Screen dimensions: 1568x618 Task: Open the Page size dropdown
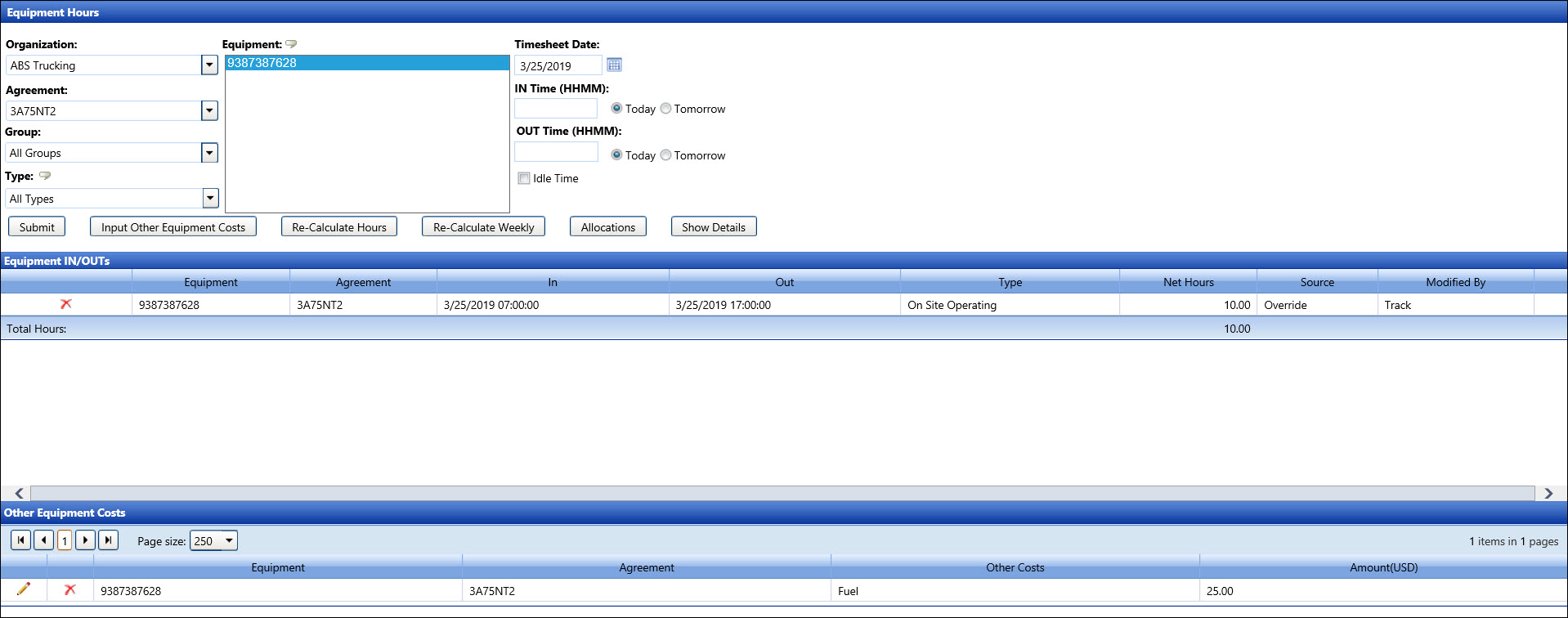(x=230, y=540)
